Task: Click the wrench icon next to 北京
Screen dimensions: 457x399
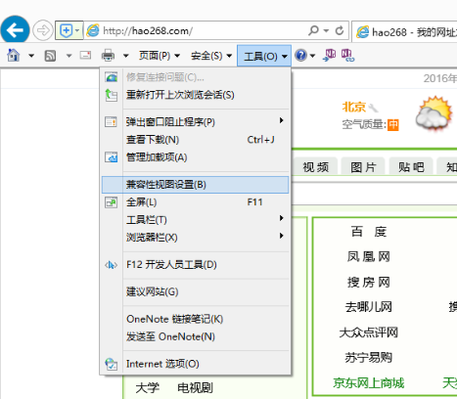Action: coord(373,108)
